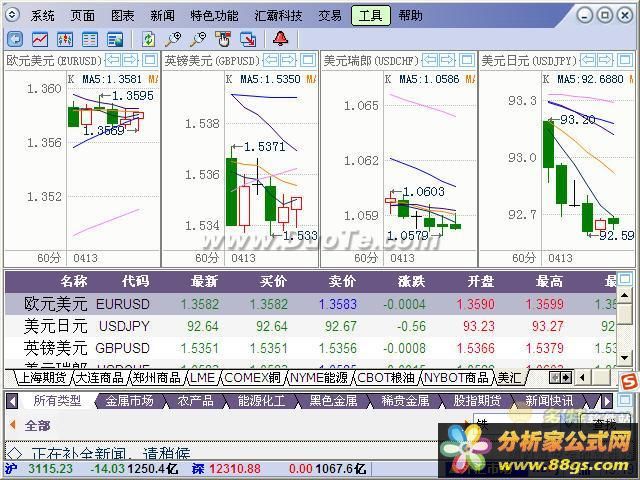
Task: Open the quote list table icon
Action: (x=90, y=39)
